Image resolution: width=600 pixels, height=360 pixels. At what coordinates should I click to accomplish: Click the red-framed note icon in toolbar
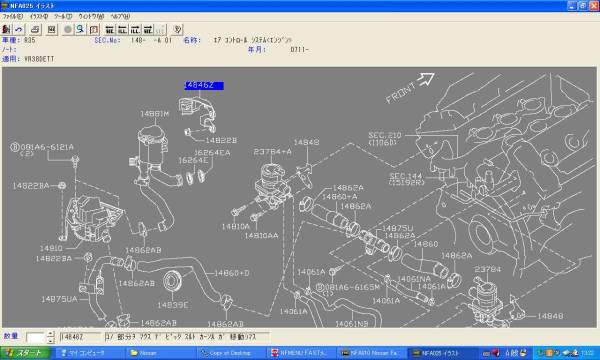[94, 29]
